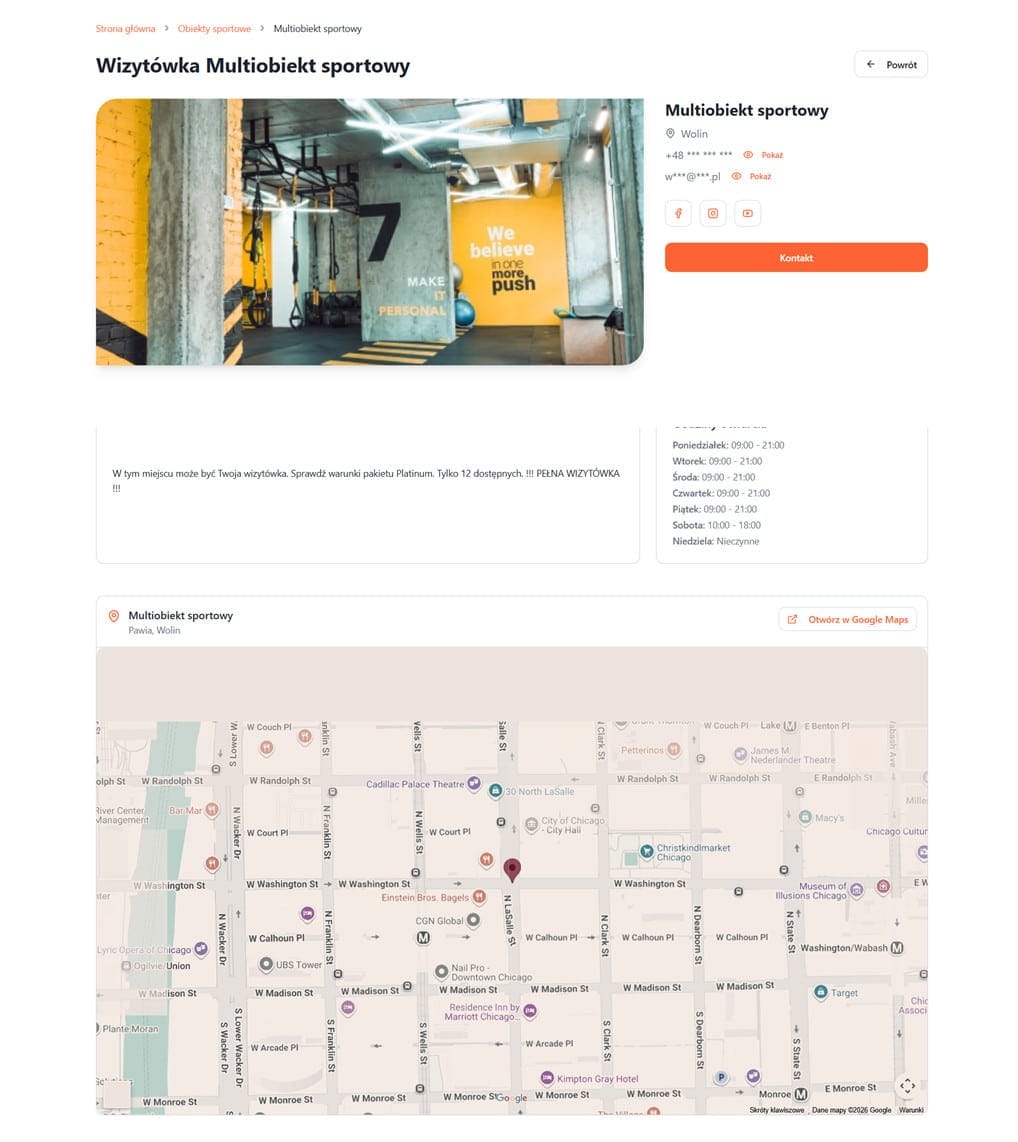Image resolution: width=1018 pixels, height=1142 pixels.
Task: Open location via Otwórz w Google Maps
Action: (847, 619)
